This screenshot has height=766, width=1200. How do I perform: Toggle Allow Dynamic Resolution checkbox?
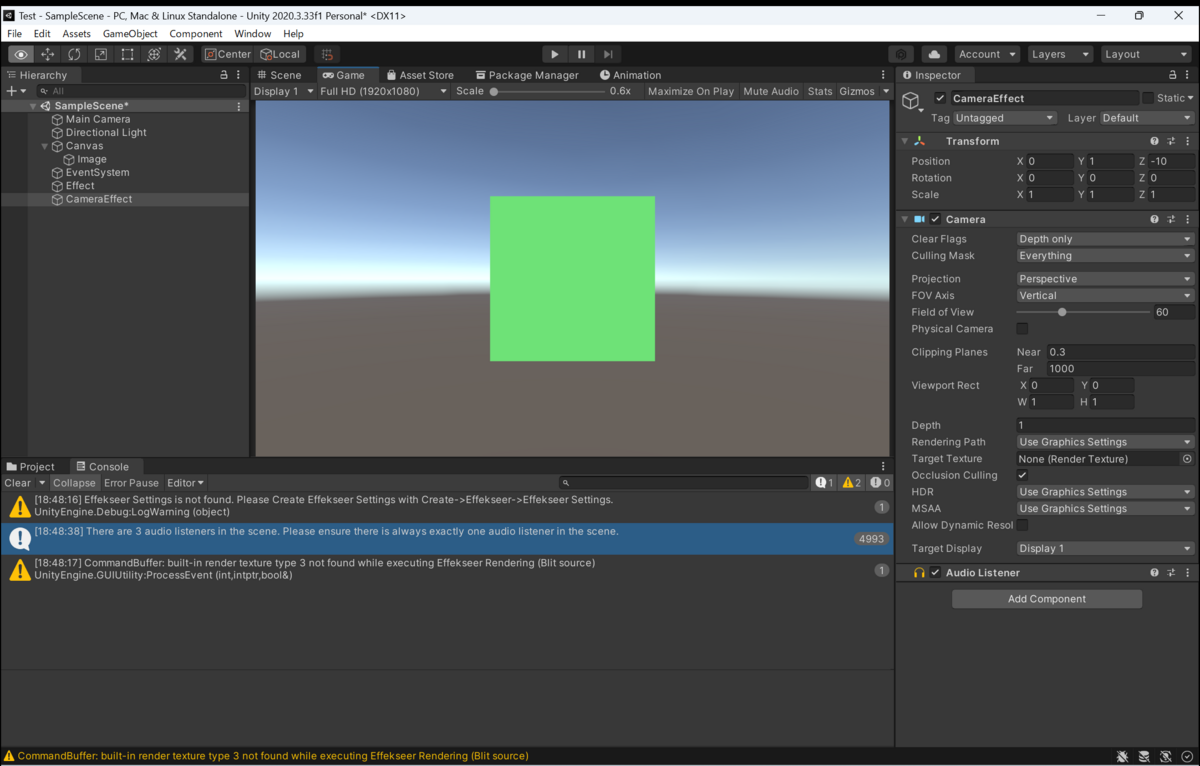click(x=1022, y=526)
